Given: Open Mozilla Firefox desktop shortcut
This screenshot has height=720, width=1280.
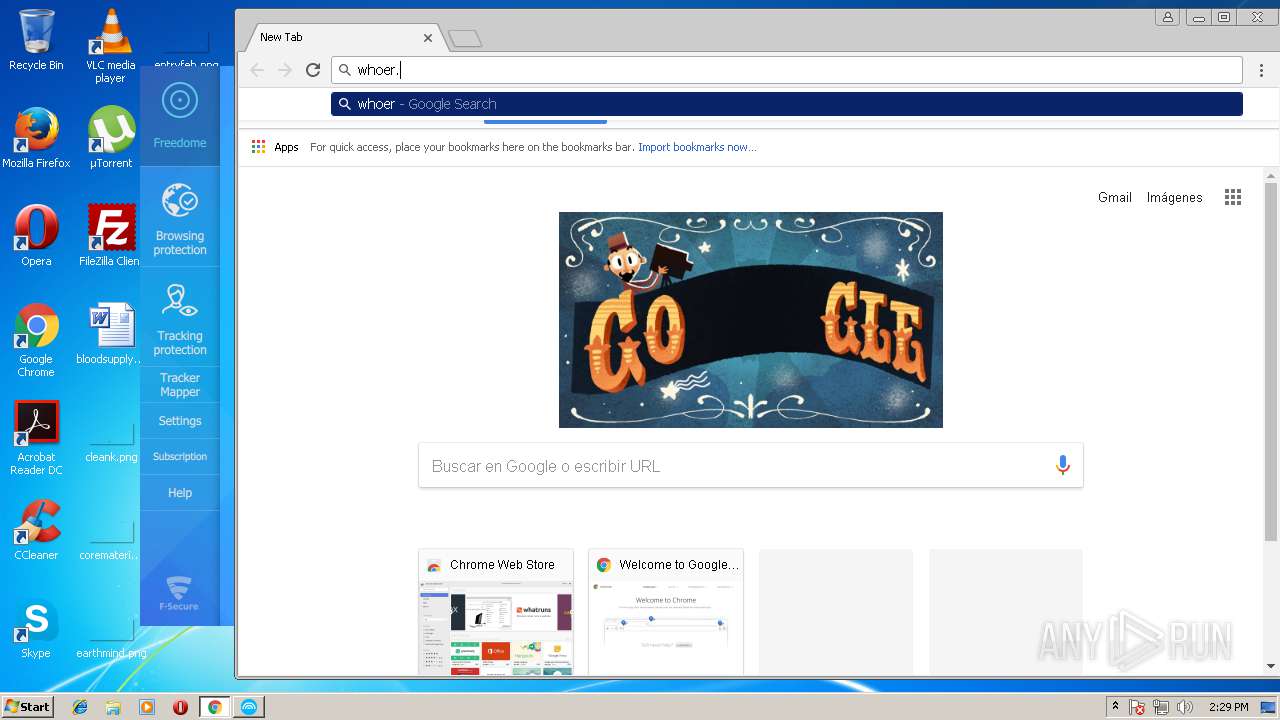Looking at the screenshot, I should pyautogui.click(x=36, y=138).
